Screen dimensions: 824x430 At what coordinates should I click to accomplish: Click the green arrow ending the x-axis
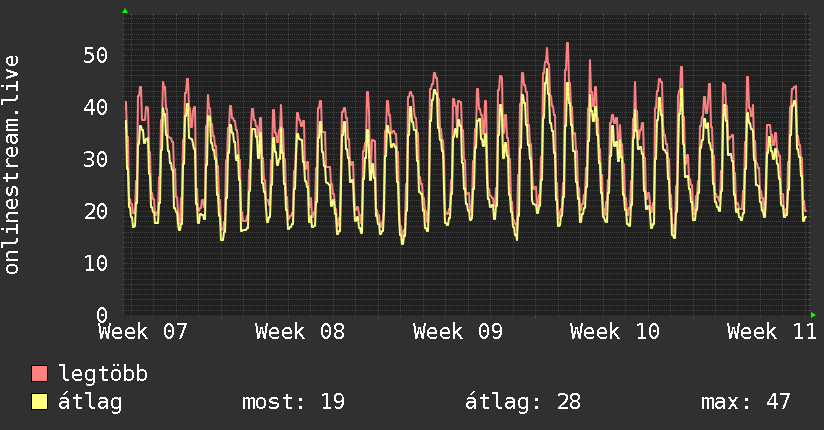813,315
